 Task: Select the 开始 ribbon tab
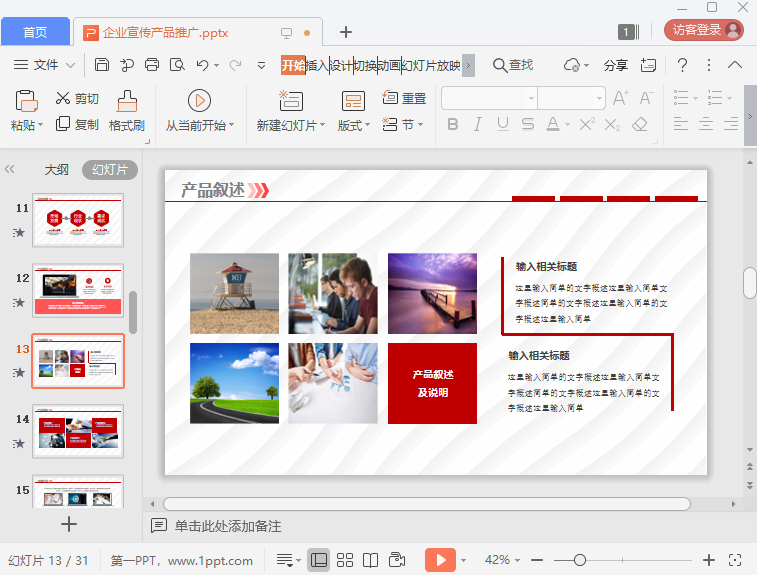click(x=293, y=65)
